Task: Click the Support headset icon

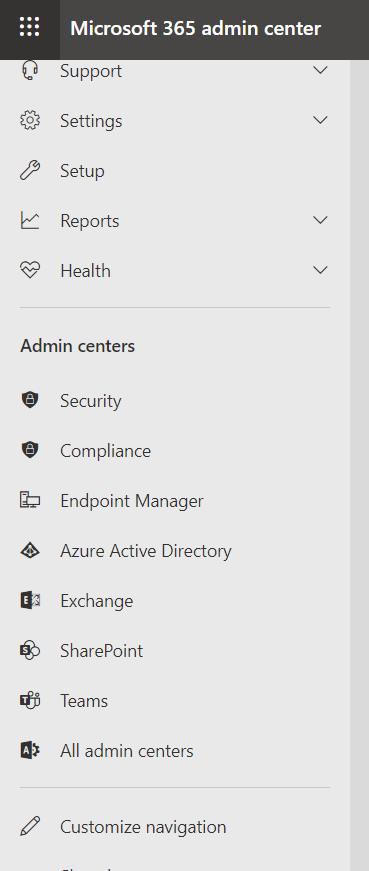Action: pos(30,71)
